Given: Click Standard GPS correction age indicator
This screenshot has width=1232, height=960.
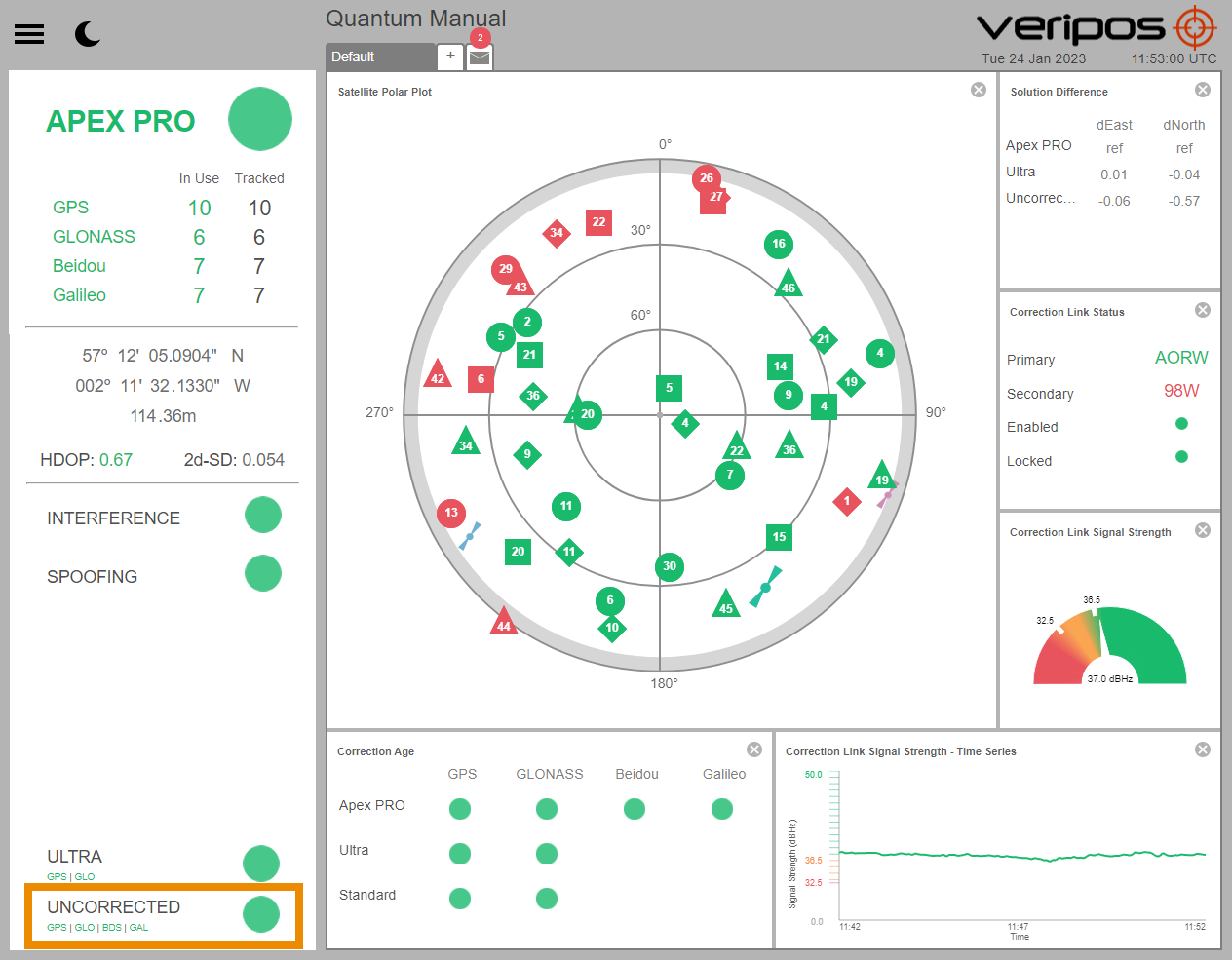Looking at the screenshot, I should [460, 899].
